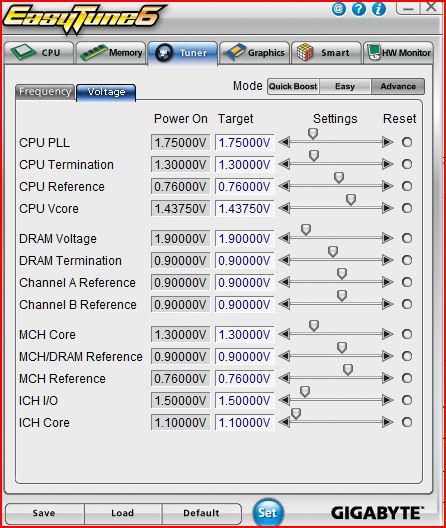Viewport: 446px width, 528px height.
Task: Decrease DRAM Voltage with left arrow
Action: coord(285,238)
